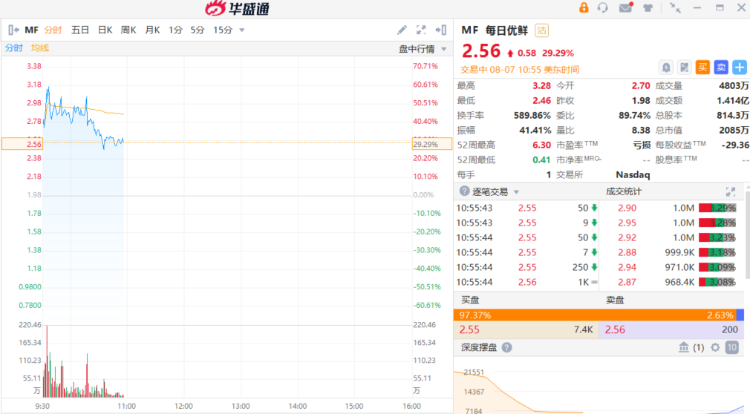Click the 交易所 value Nasdaq
The width and height of the screenshot is (750, 414).
click(x=633, y=174)
